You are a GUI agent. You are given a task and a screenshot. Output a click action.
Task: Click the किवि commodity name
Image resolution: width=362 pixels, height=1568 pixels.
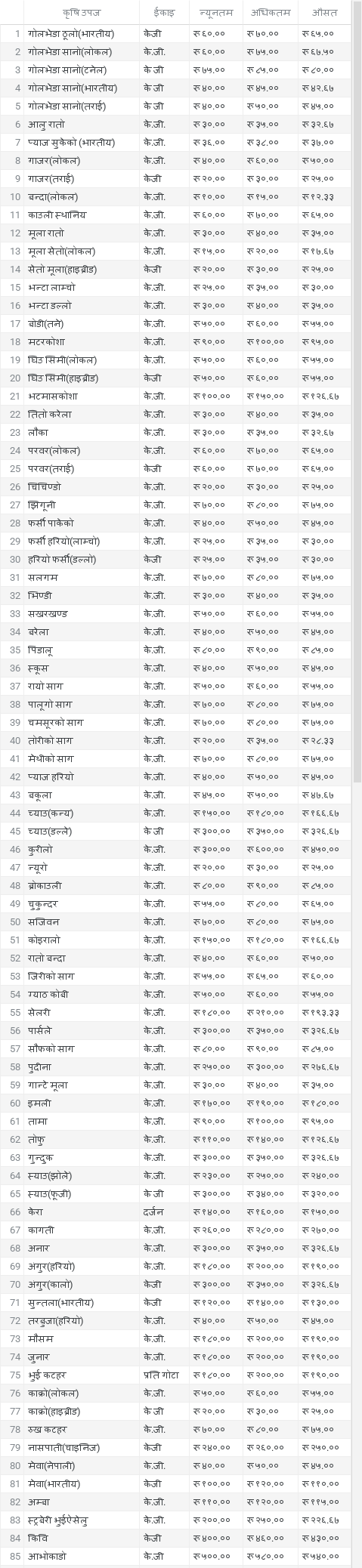click(x=37, y=1538)
